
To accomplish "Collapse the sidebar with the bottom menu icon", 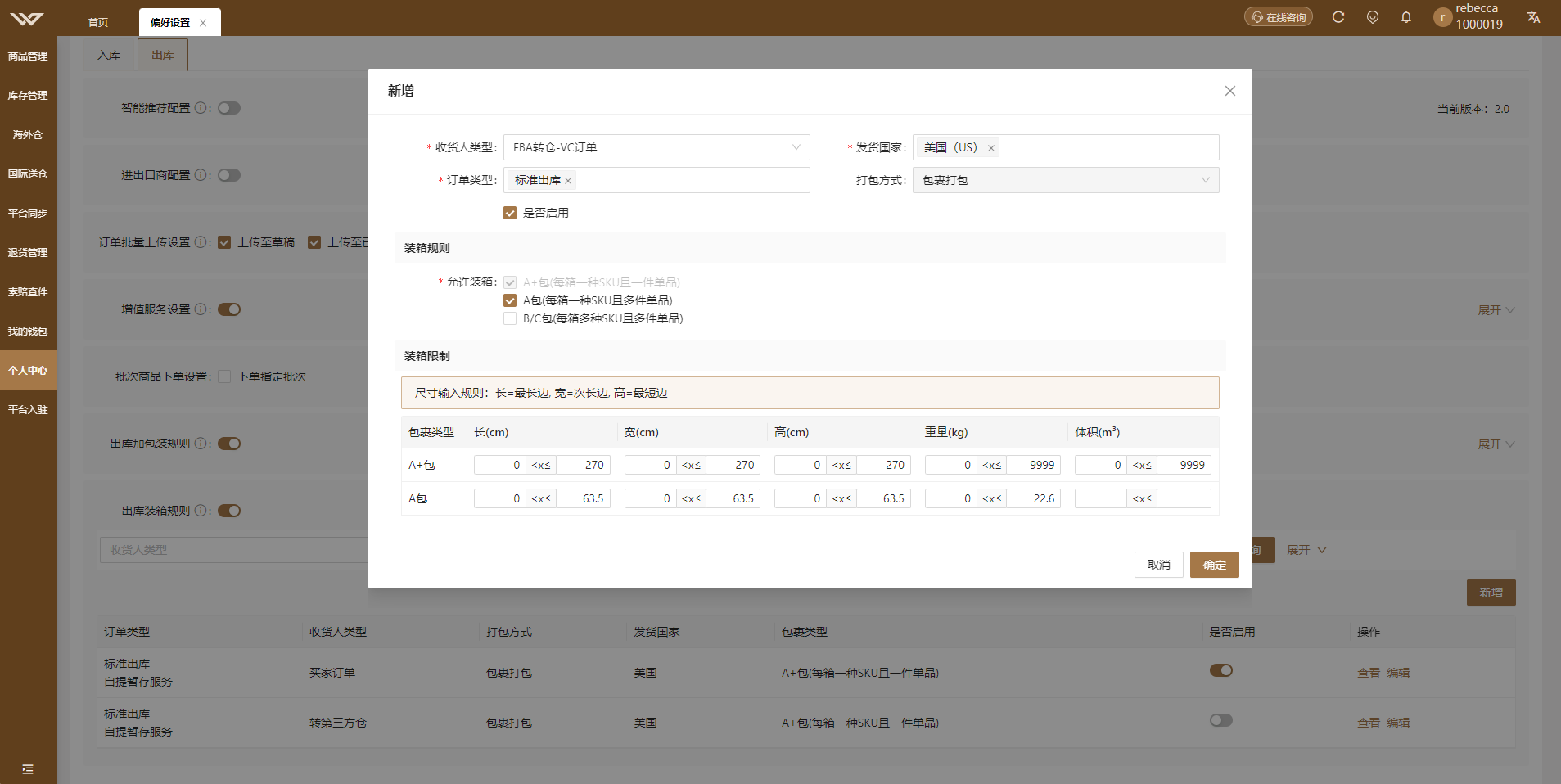I will click(x=28, y=769).
